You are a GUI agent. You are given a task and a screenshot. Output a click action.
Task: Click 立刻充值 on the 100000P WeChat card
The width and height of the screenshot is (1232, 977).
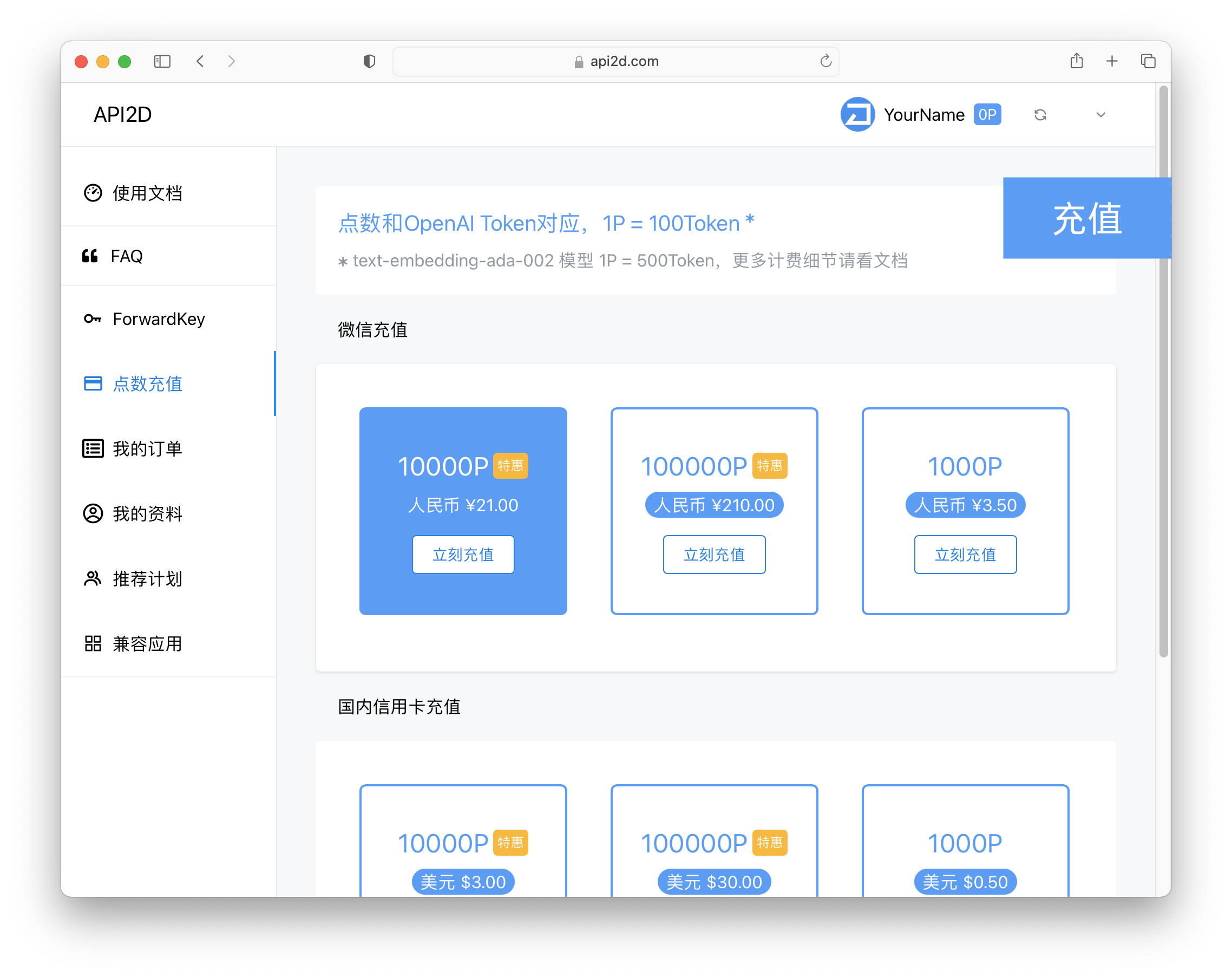pos(714,555)
